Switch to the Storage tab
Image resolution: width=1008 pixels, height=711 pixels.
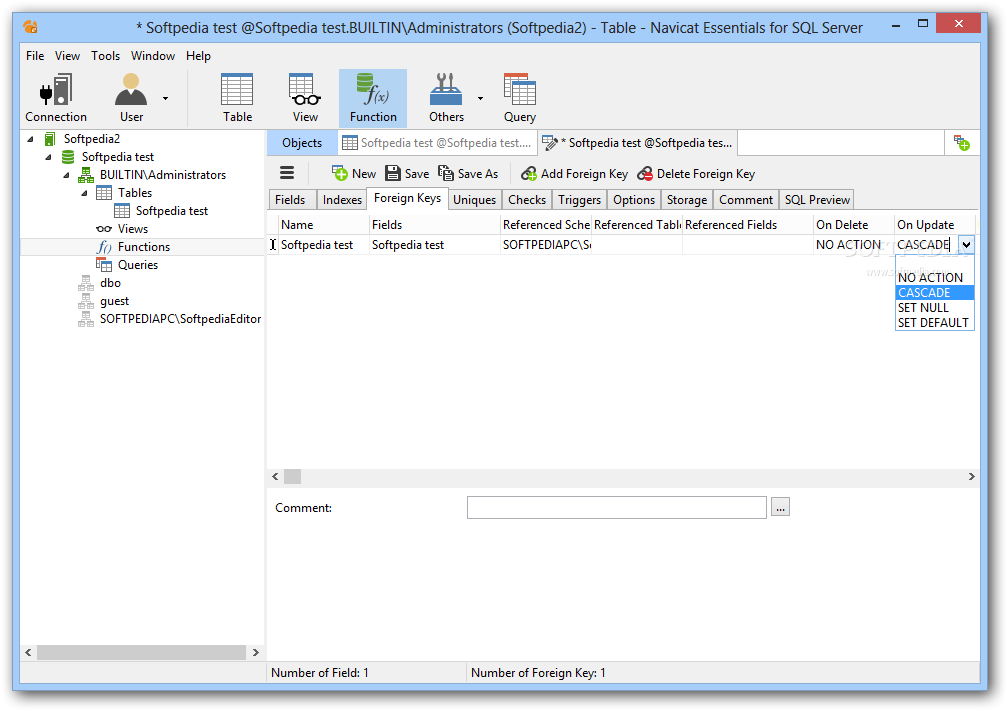point(687,200)
